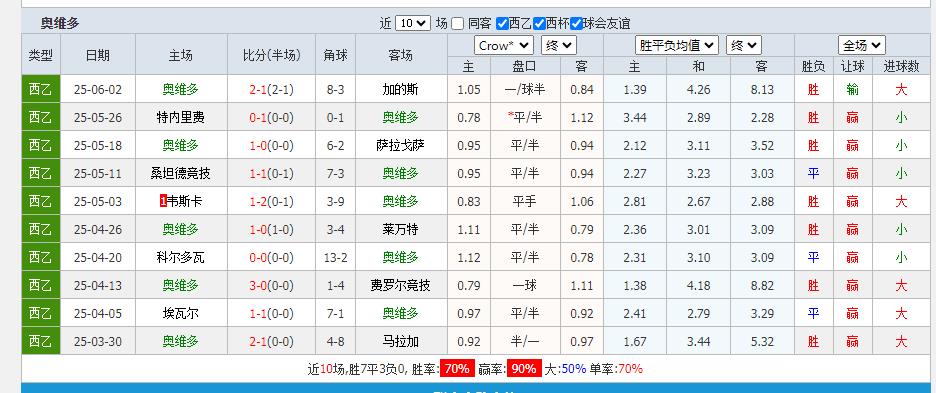936x393 pixels.
Task: Click handicap *平/半 on 25-05-26 row
Action: coord(525,118)
